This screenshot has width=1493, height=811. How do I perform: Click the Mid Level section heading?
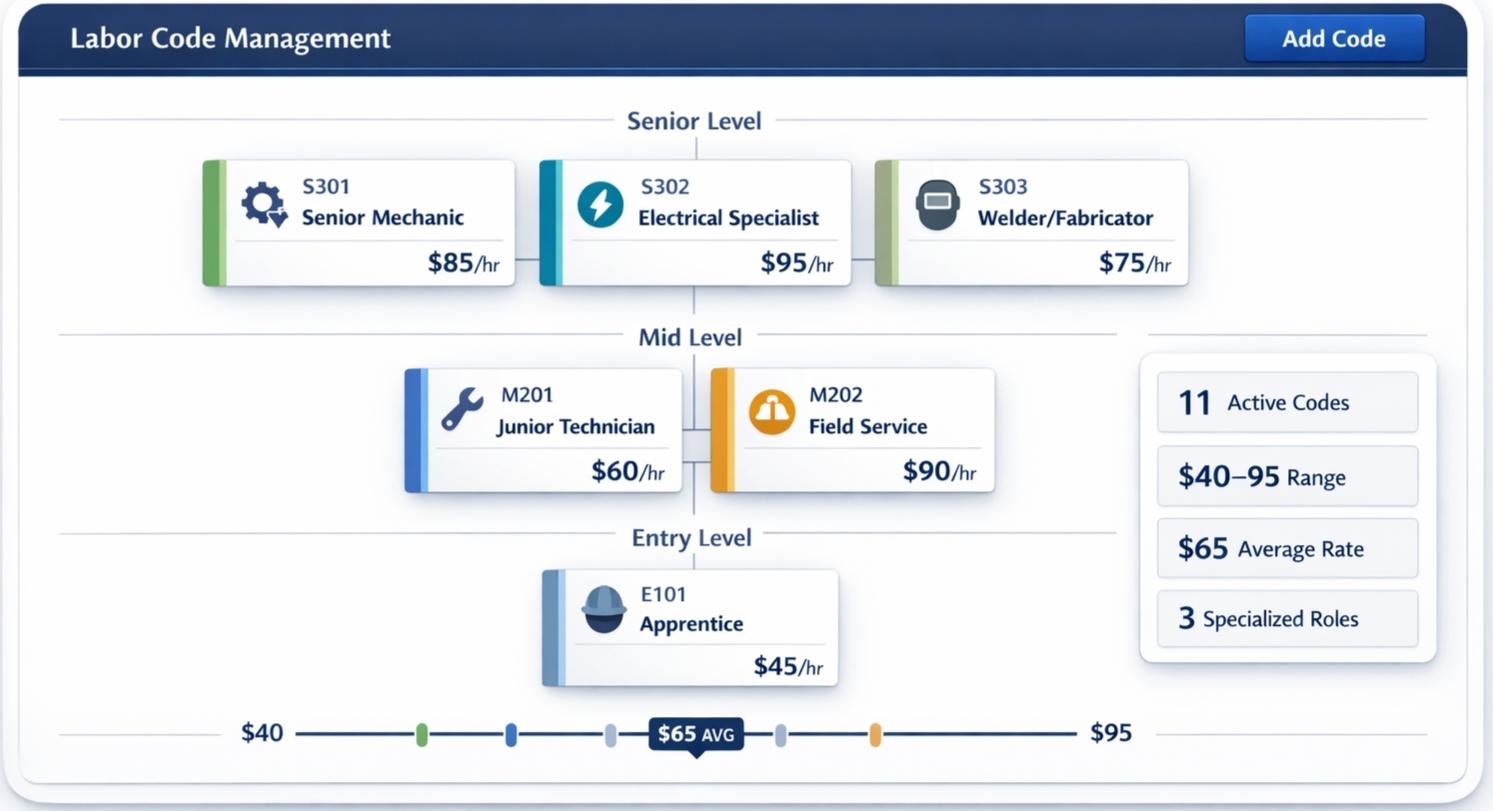click(x=690, y=337)
